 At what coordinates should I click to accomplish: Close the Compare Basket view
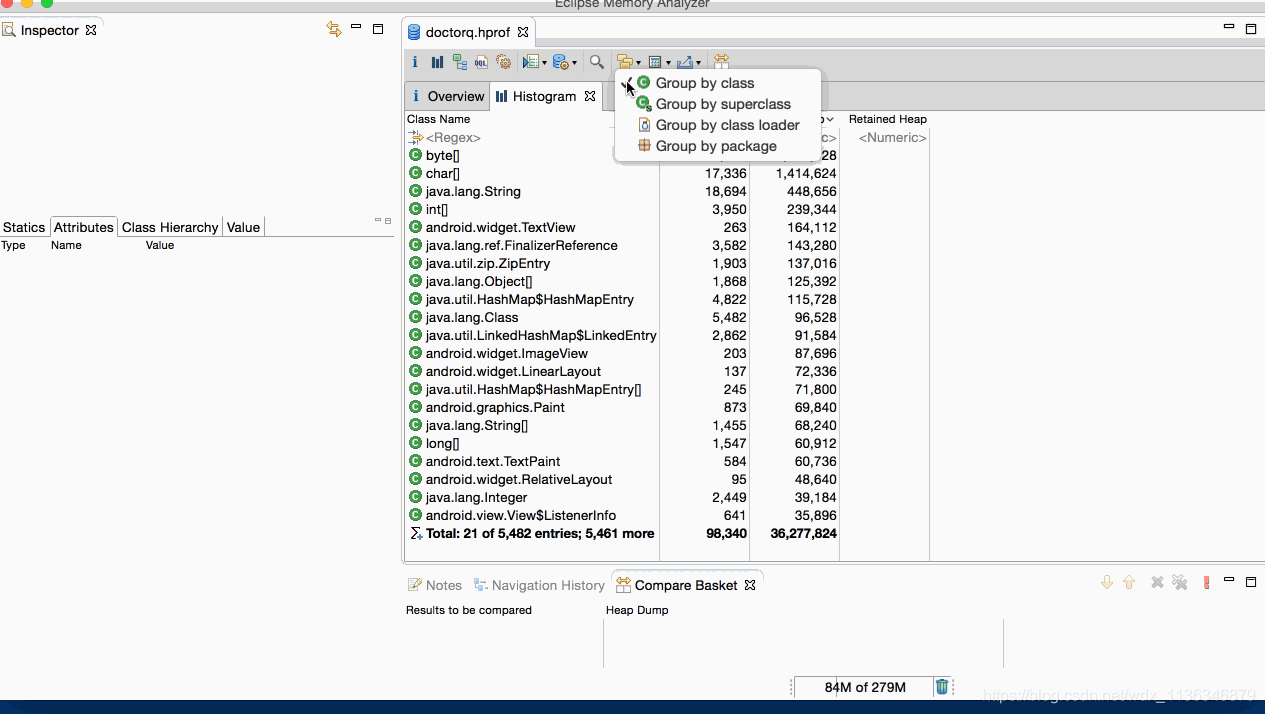[750, 585]
